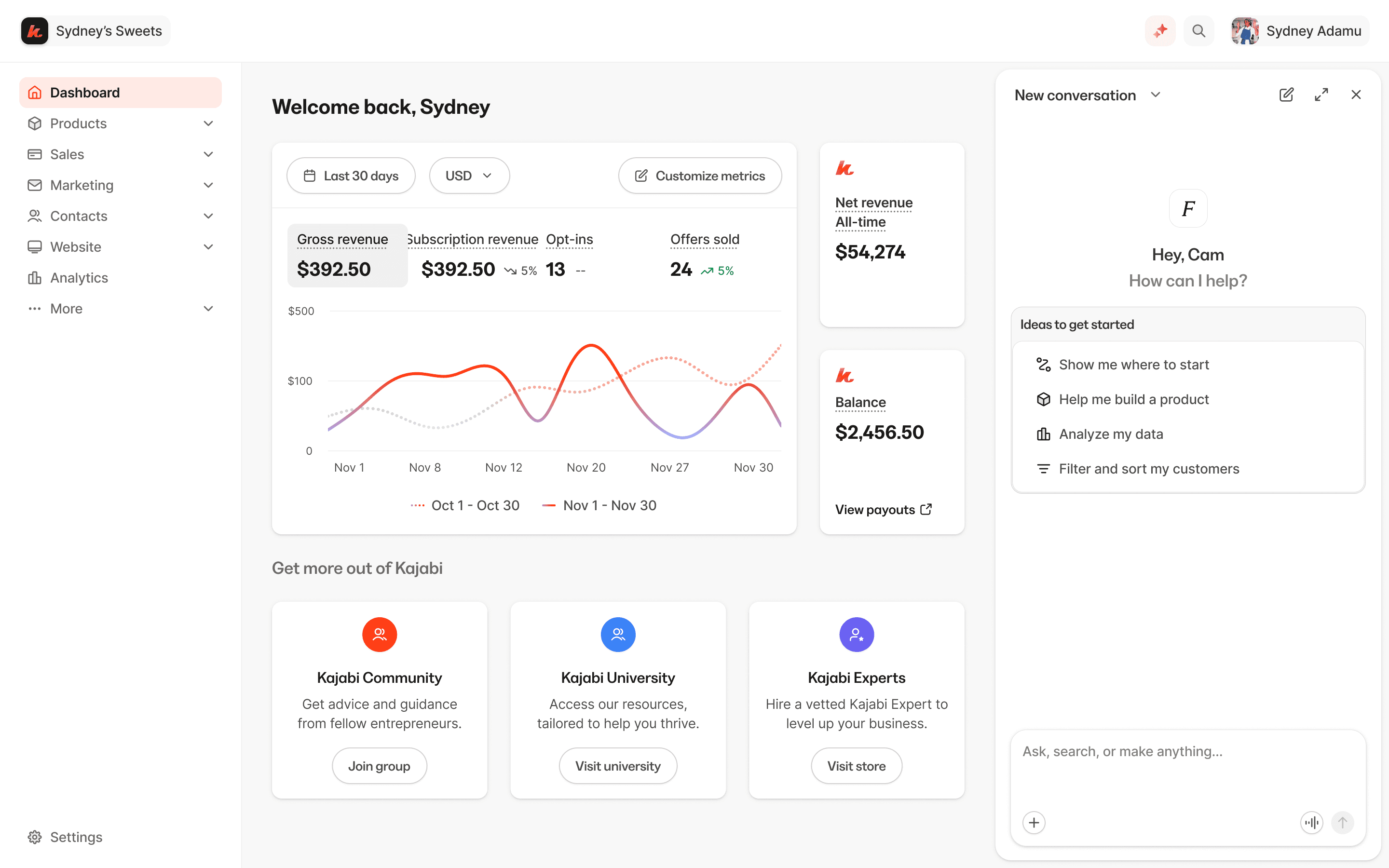
Task: Click the Nov 20 chart marker
Action: pos(586,467)
